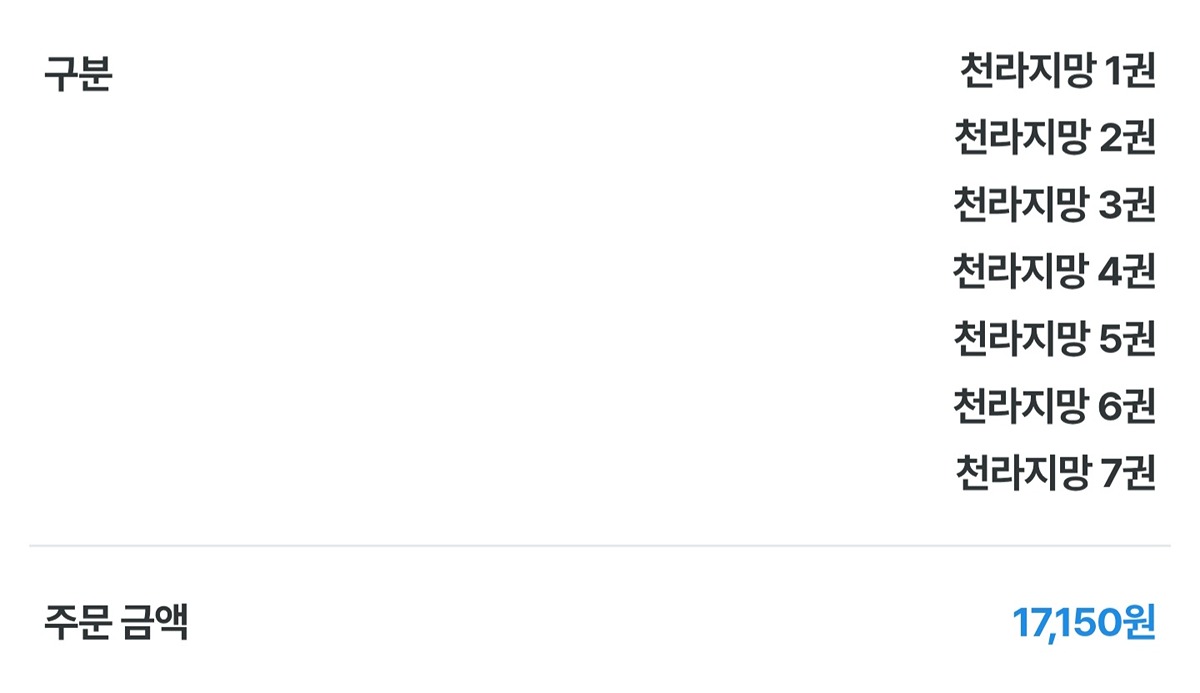
Task: Open the 천라지망 6권 item
Action: [x=1055, y=406]
